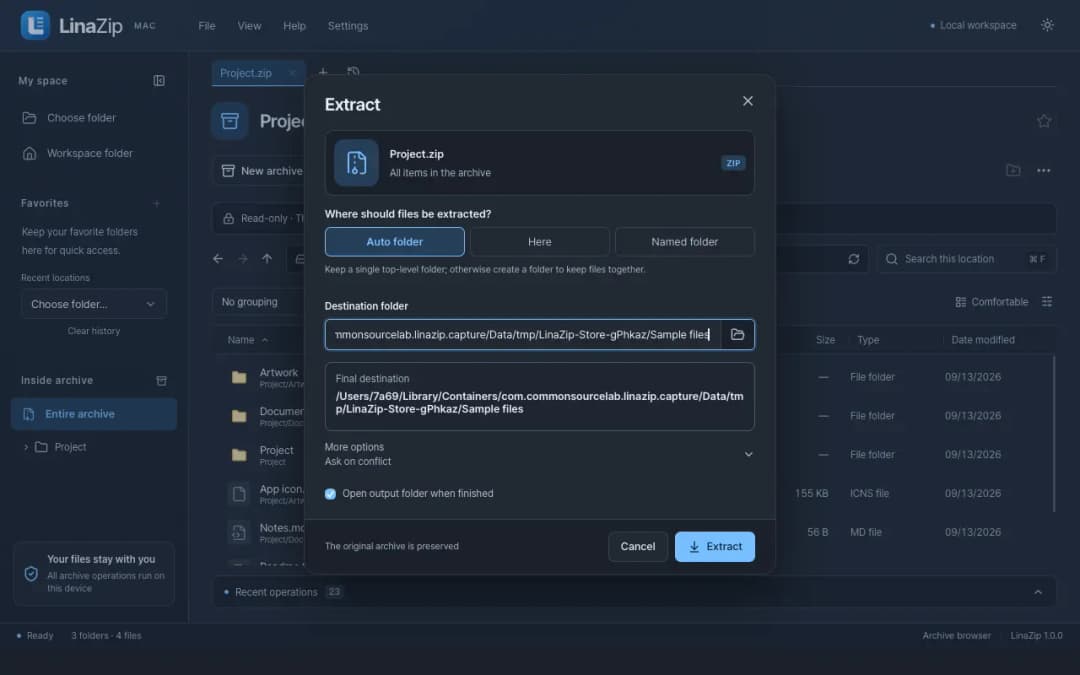Click the Extract button
This screenshot has height=675, width=1080.
tap(714, 546)
